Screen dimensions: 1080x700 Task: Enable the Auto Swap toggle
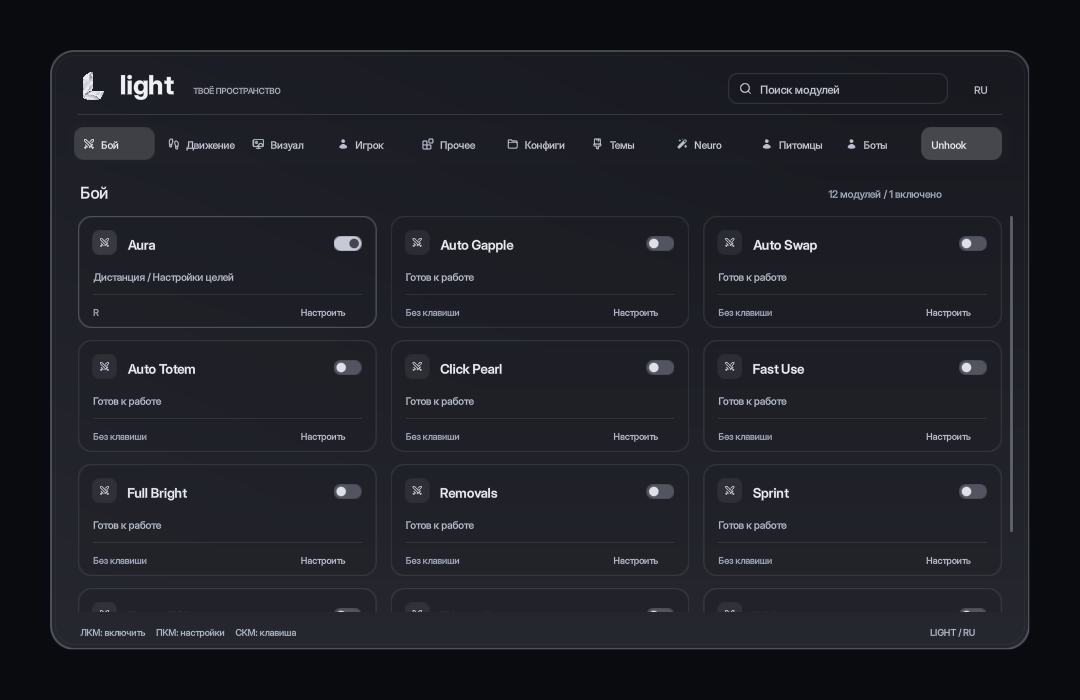coord(973,244)
